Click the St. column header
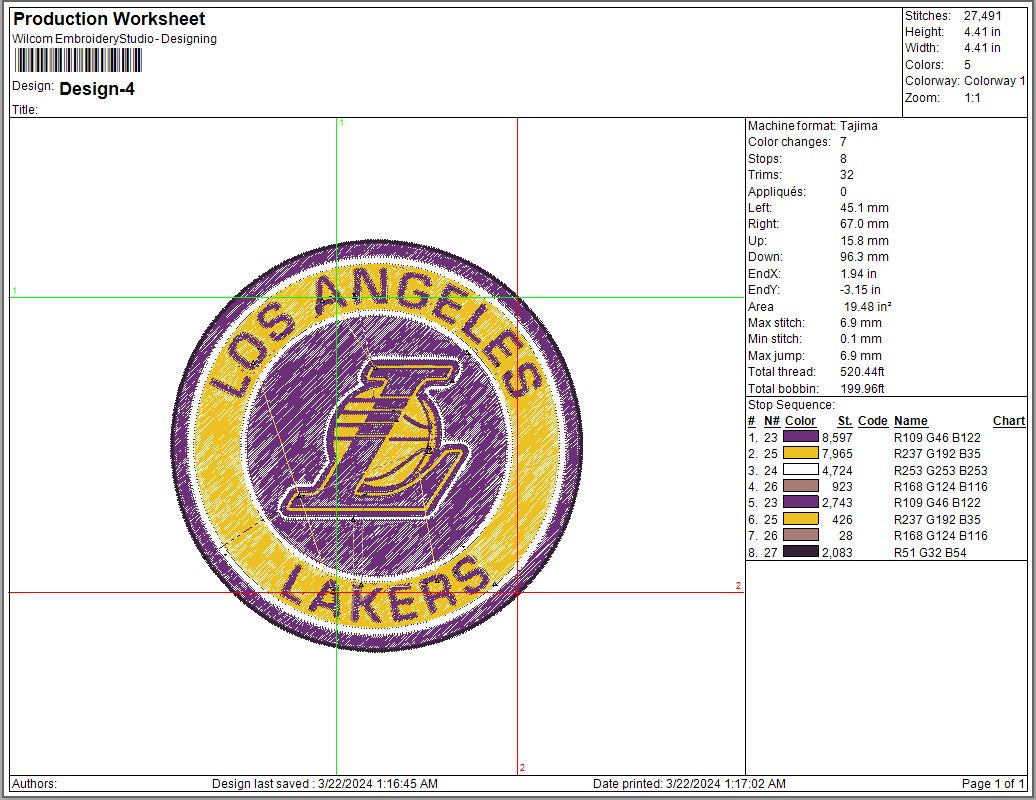This screenshot has width=1036, height=800. pyautogui.click(x=843, y=421)
